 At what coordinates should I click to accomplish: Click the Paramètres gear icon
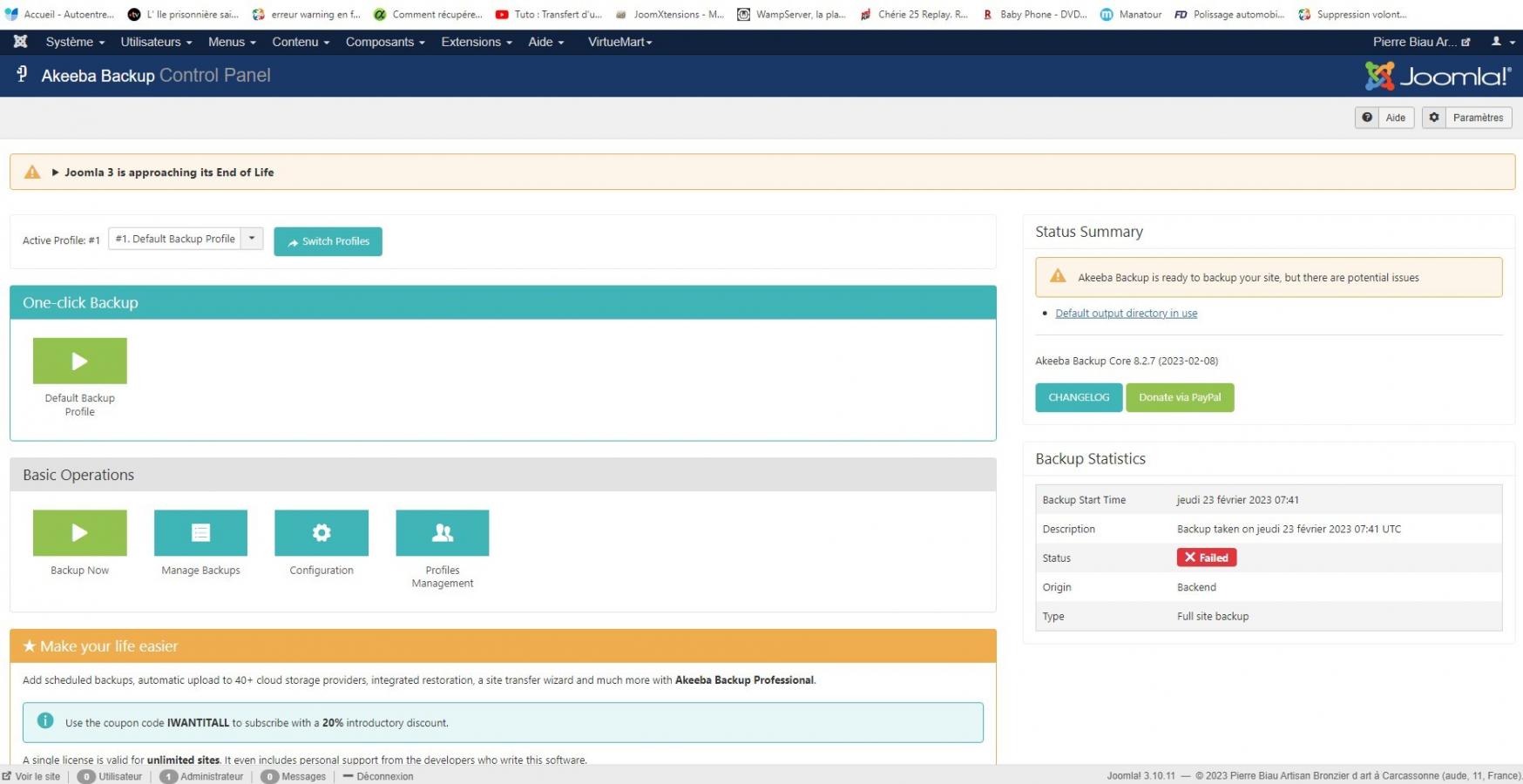pyautogui.click(x=1434, y=118)
